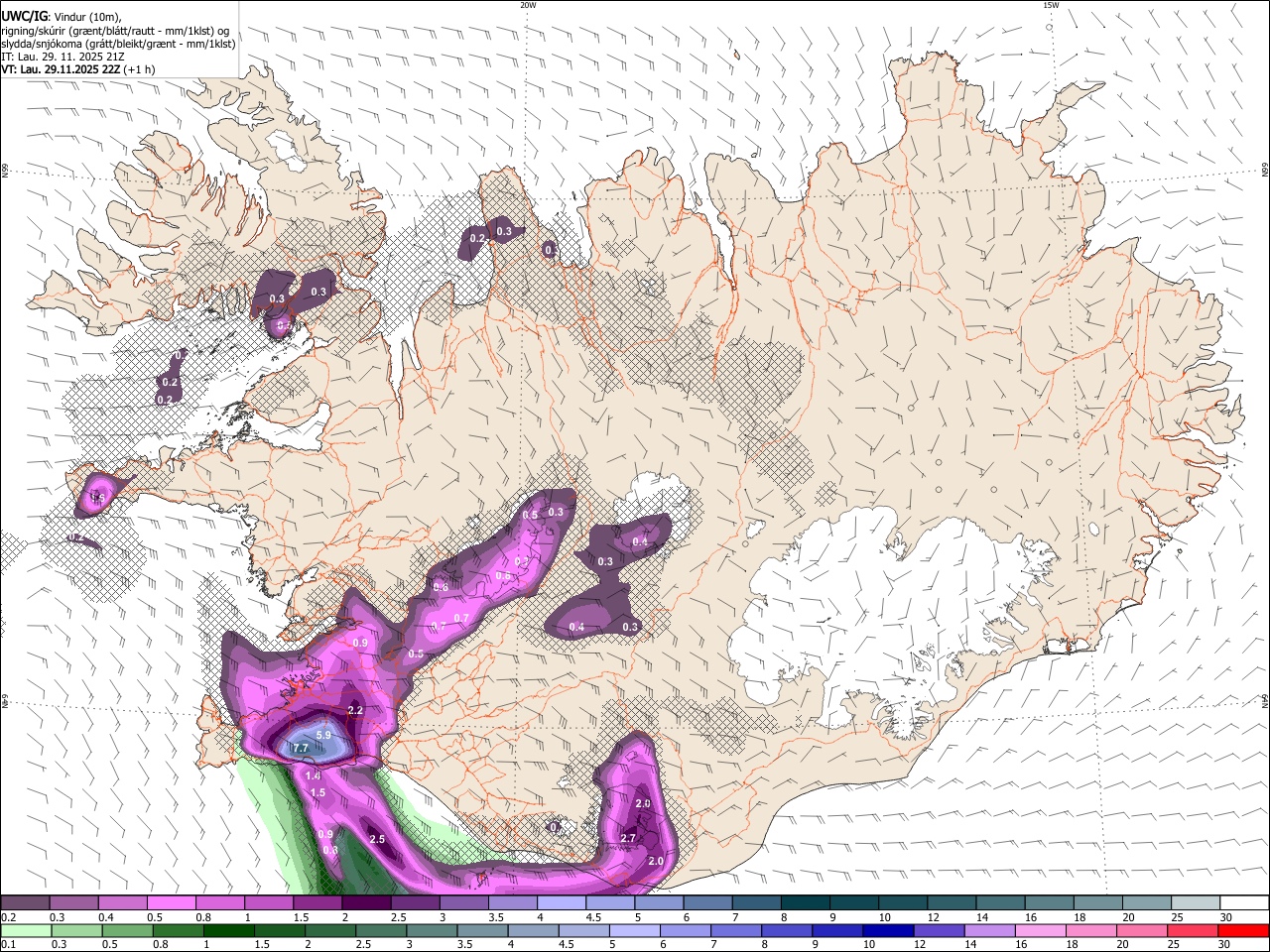
Task: Click the 20W longitude label
Action: click(528, 5)
